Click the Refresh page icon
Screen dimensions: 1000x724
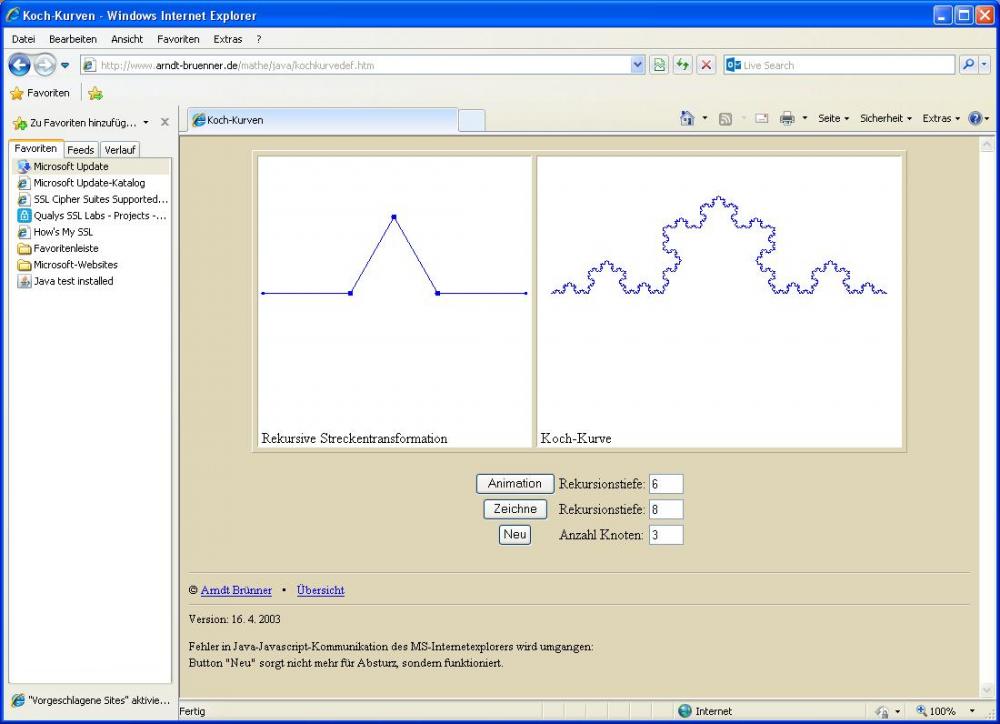pos(683,65)
